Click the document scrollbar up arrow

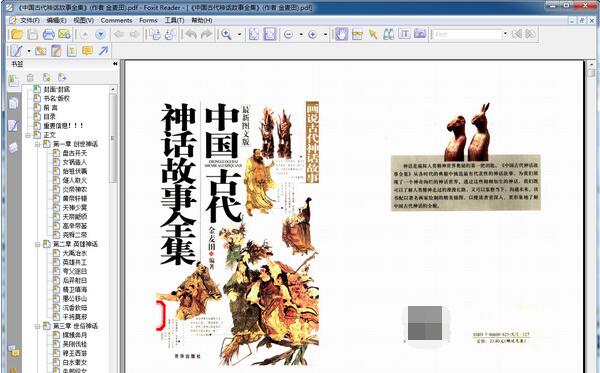[x=591, y=64]
